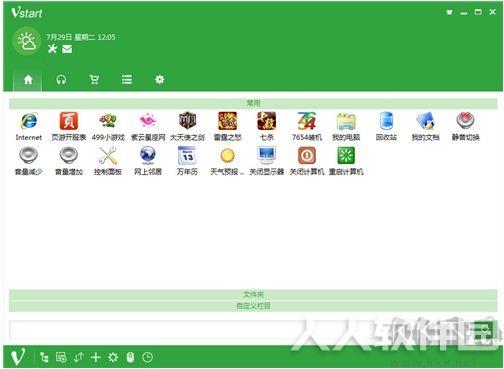This screenshot has height=369, width=504.
Task: Expand the 自定义栏目 category bar
Action: coord(253,306)
